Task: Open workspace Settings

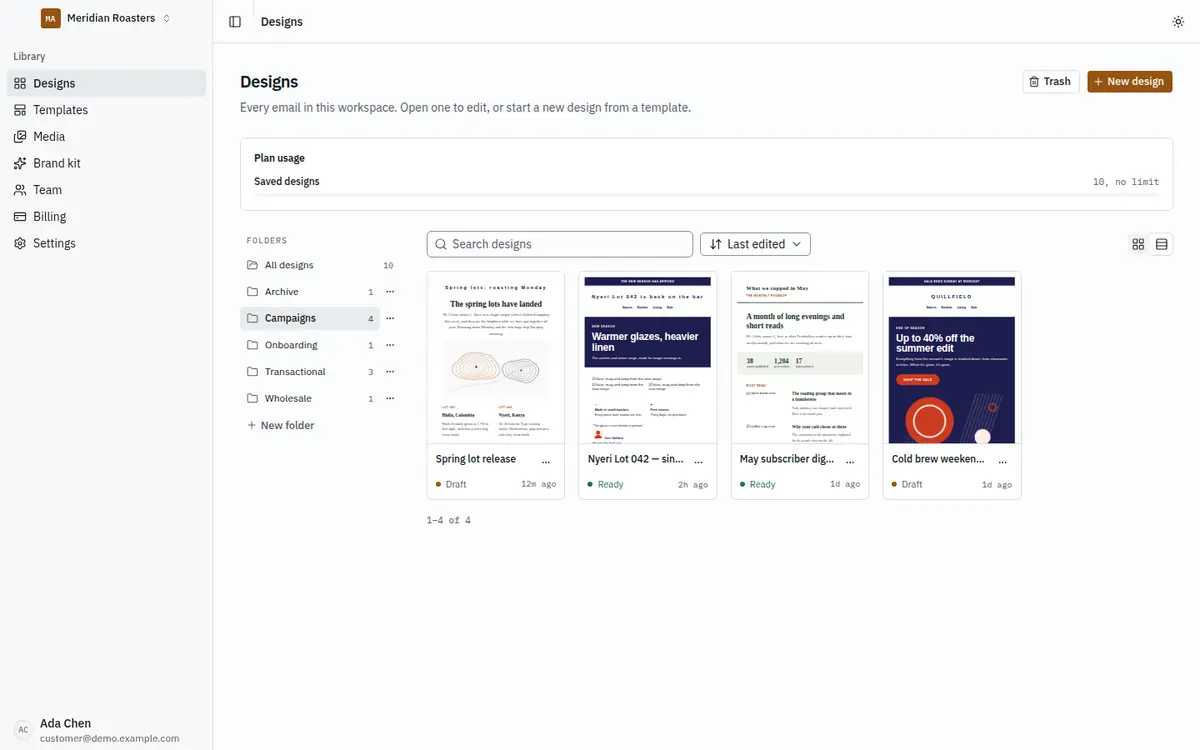Action: point(106,243)
